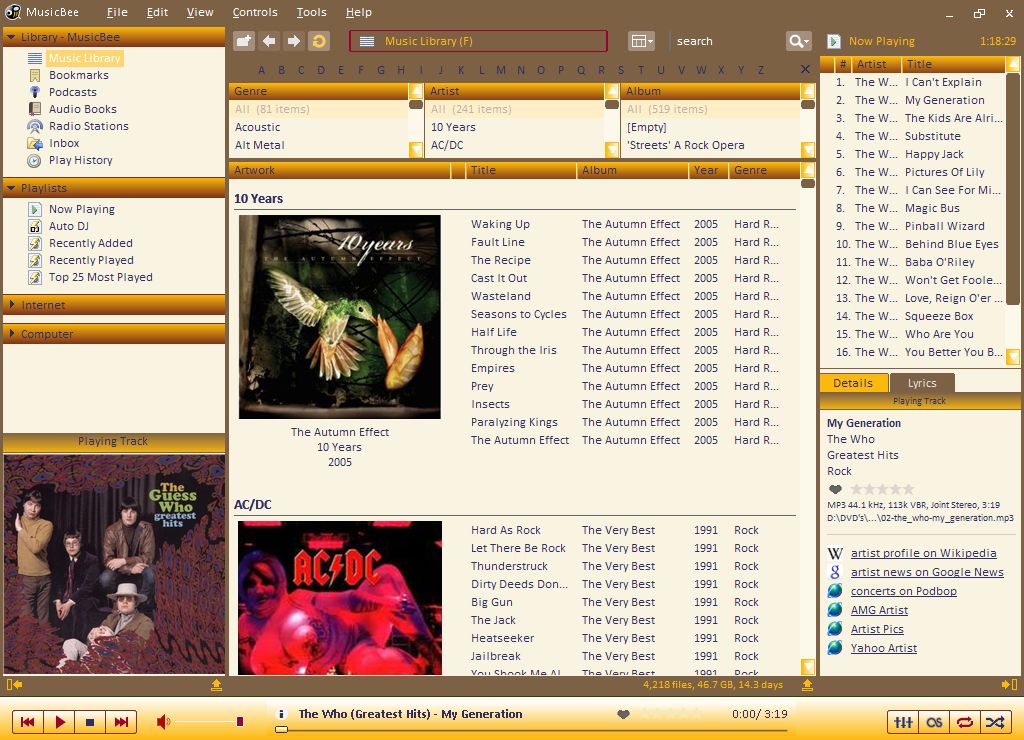Open the Top 25 Most Played icon
1024x740 pixels.
pos(35,277)
